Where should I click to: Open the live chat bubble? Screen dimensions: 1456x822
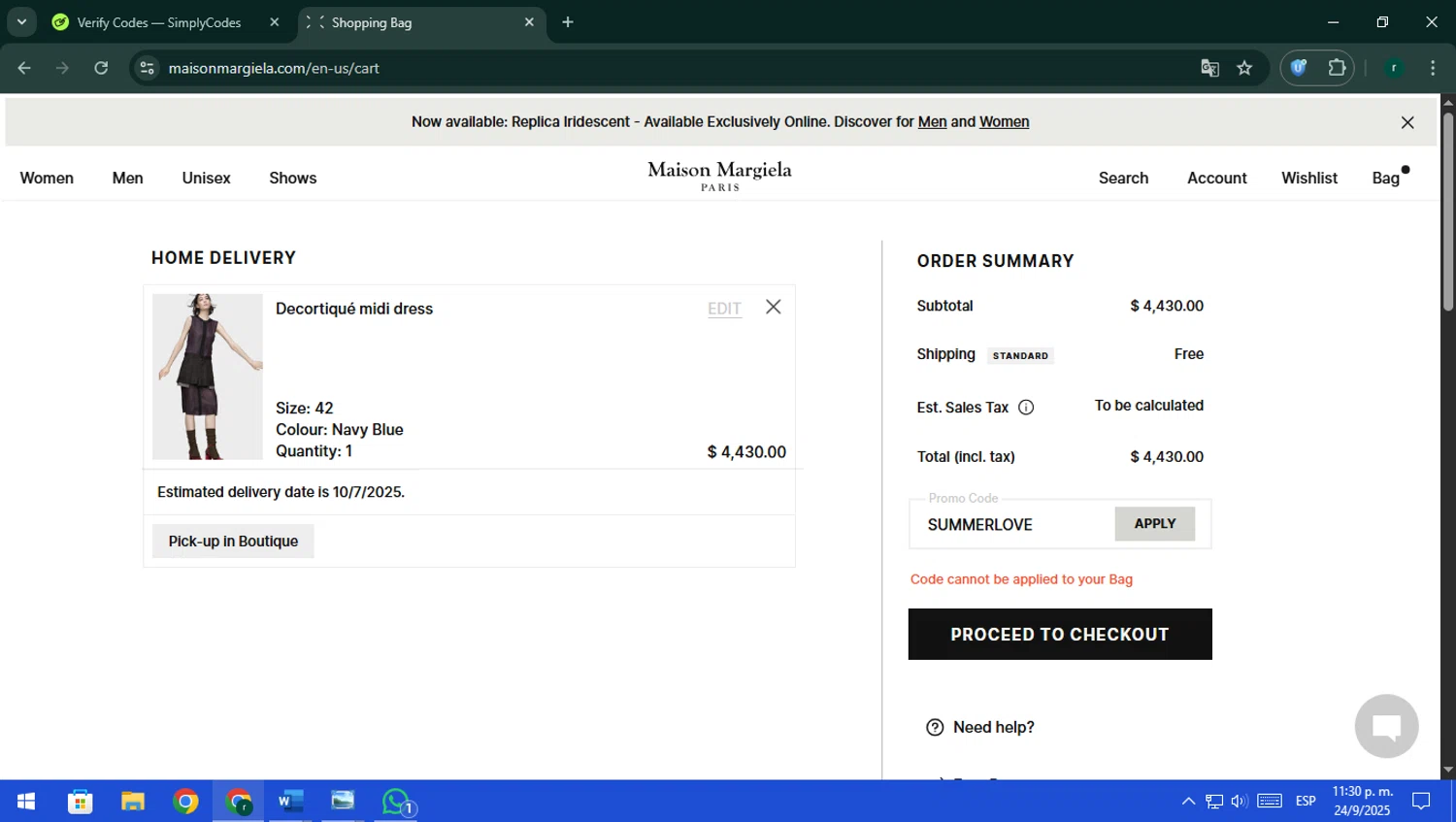[x=1386, y=726]
